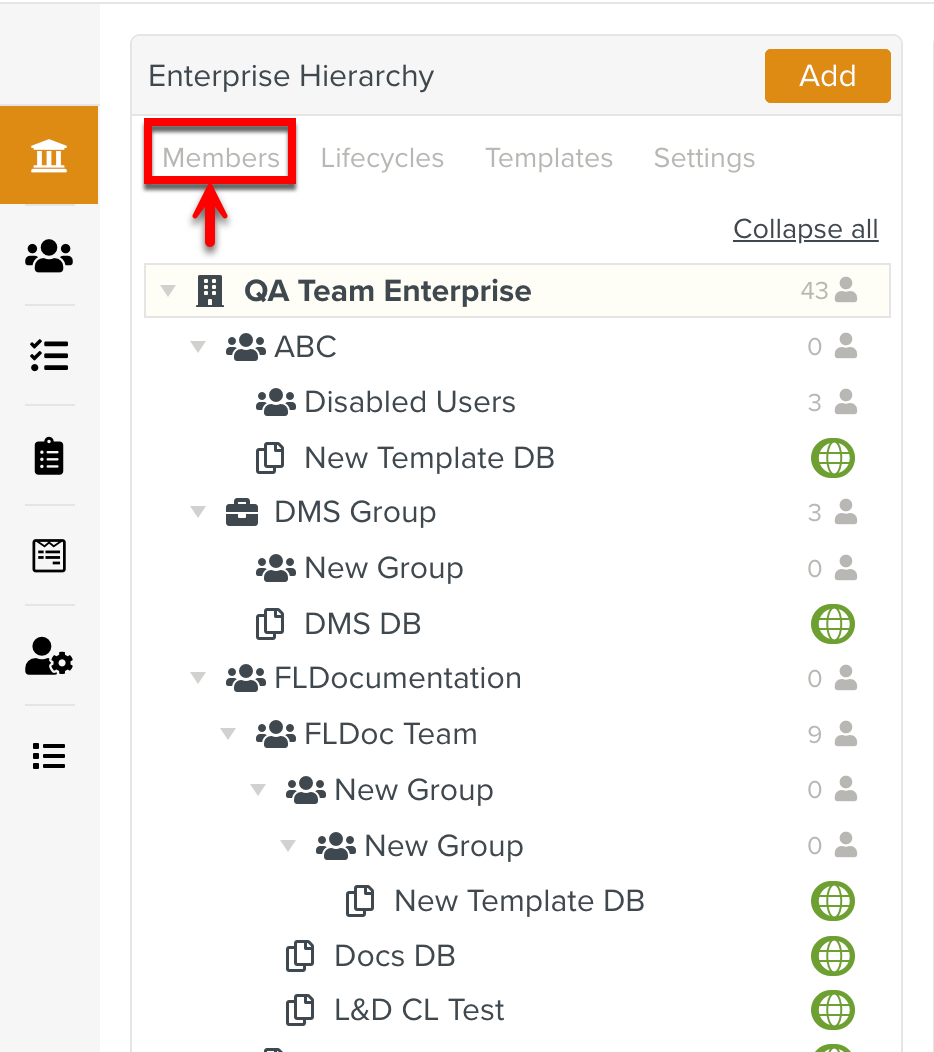Open the clipboard icon in sidebar

49,456
